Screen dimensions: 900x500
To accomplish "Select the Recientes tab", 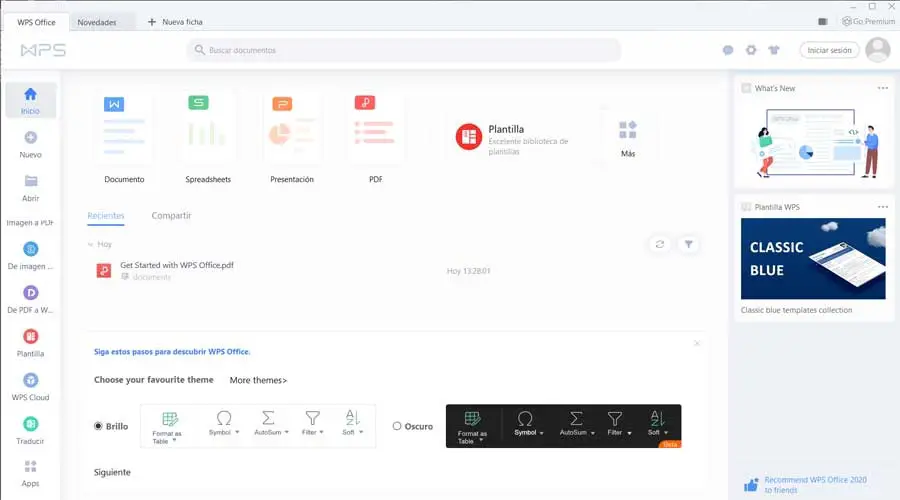I will (x=106, y=216).
